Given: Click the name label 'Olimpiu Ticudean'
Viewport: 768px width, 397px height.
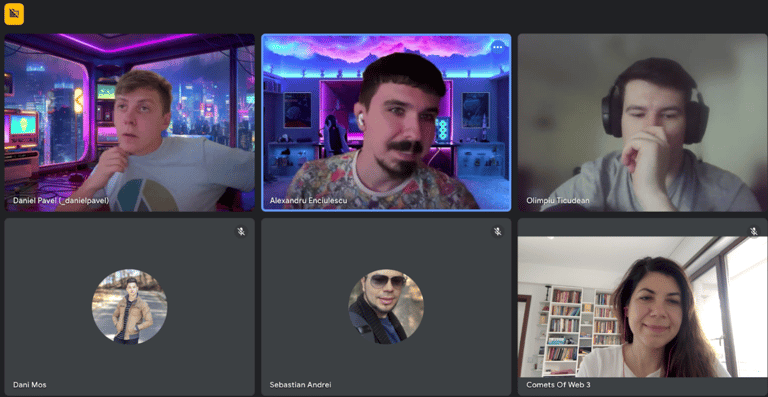Looking at the screenshot, I should [x=558, y=201].
